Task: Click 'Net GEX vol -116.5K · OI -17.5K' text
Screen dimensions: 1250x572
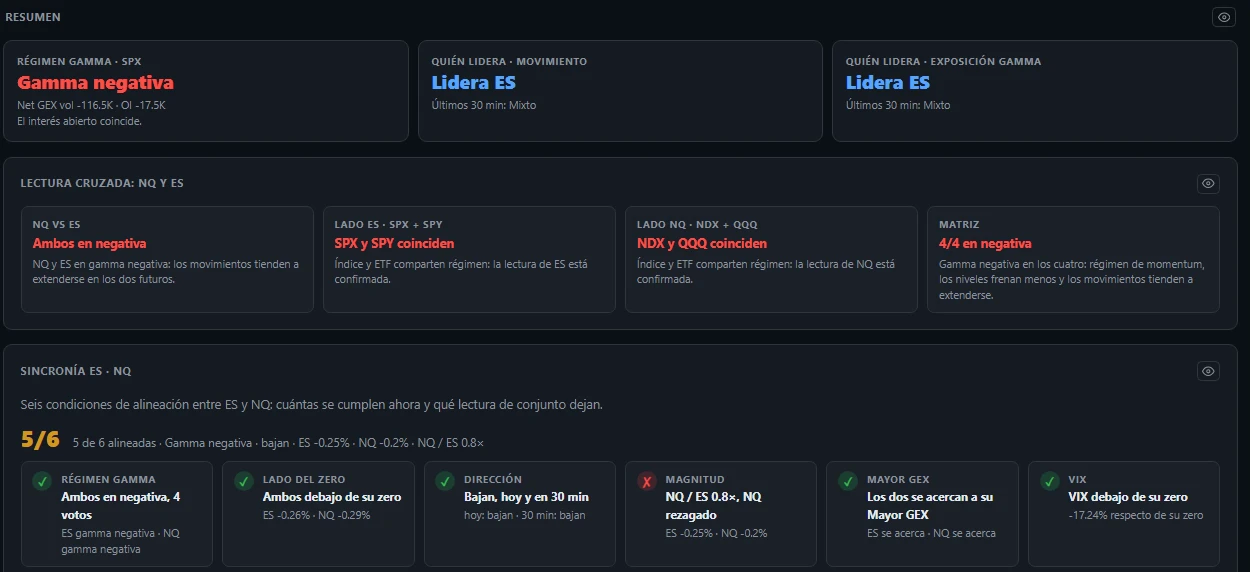Action: [x=91, y=105]
